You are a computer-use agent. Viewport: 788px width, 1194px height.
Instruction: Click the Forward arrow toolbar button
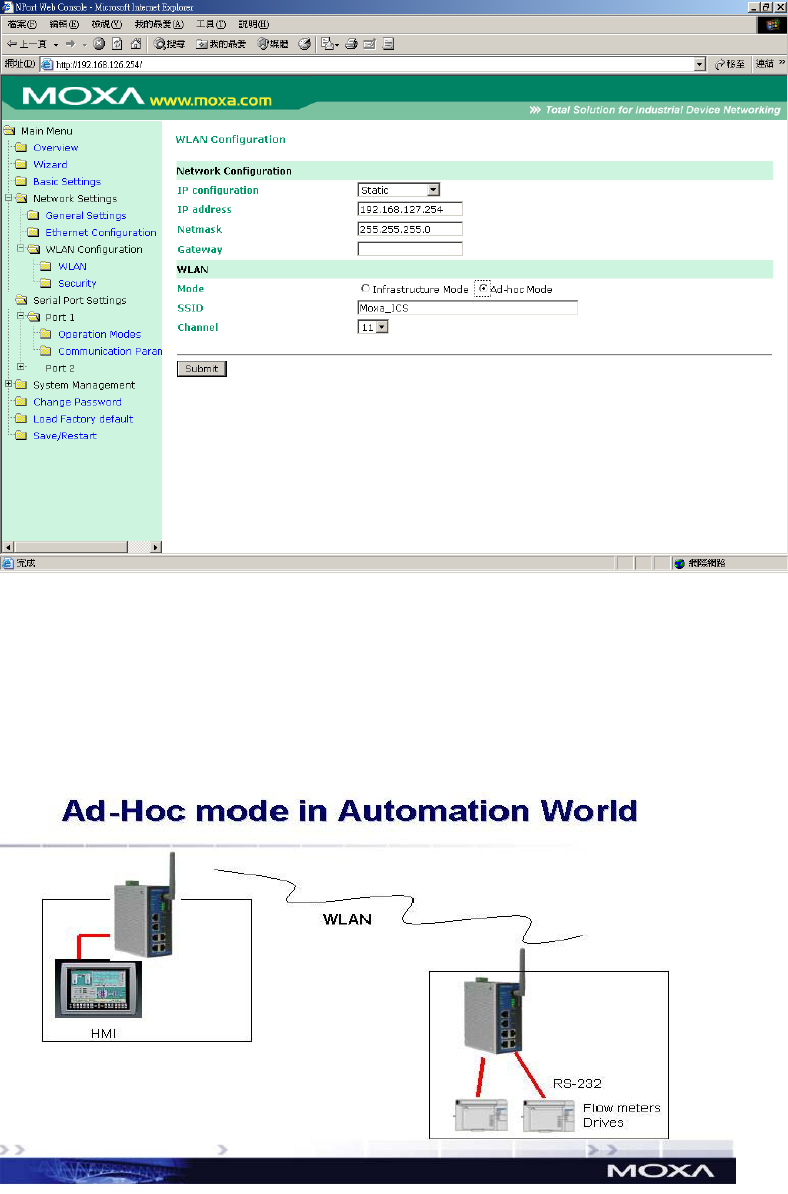[71, 44]
